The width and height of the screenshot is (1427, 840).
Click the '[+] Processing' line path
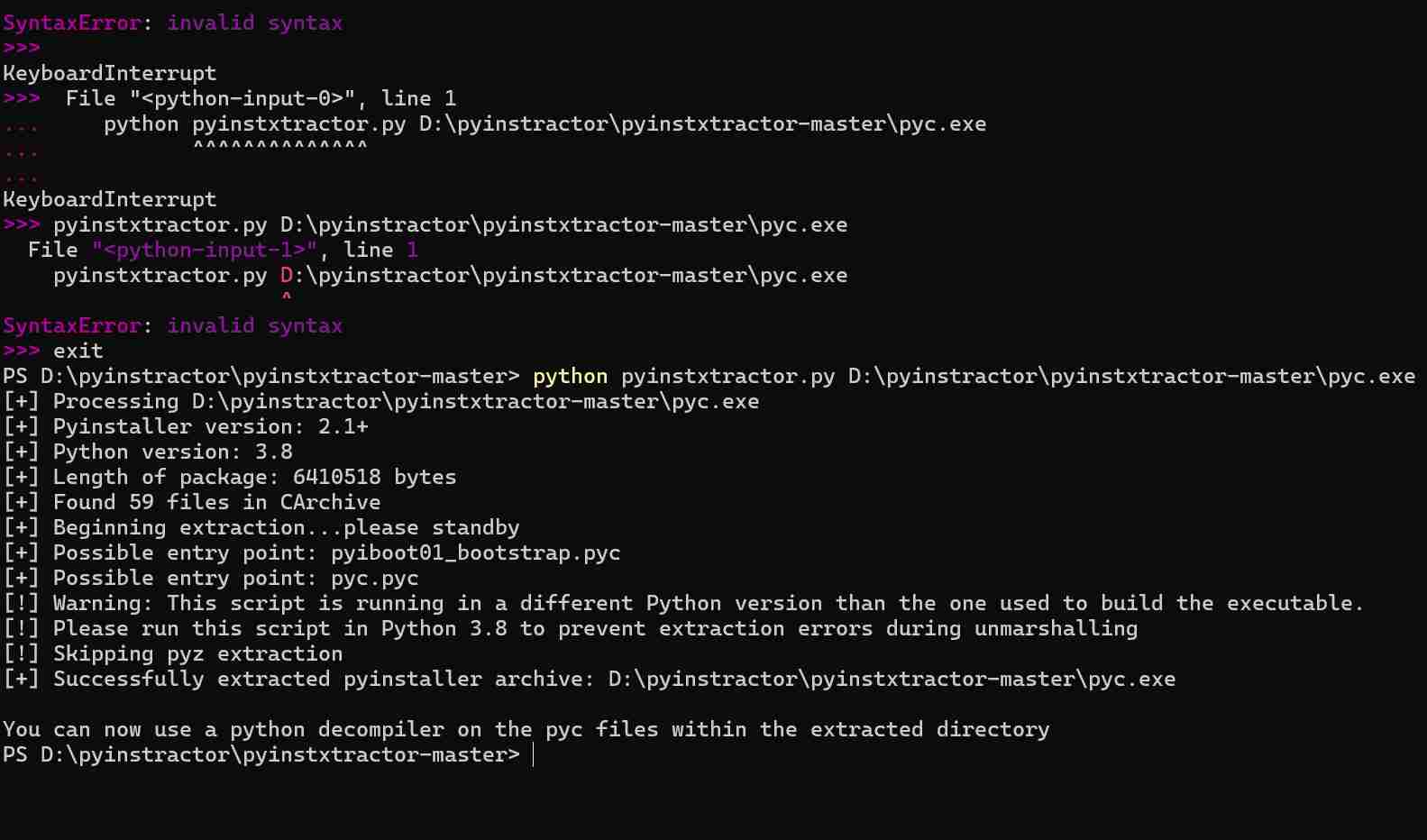pyautogui.click(x=476, y=401)
